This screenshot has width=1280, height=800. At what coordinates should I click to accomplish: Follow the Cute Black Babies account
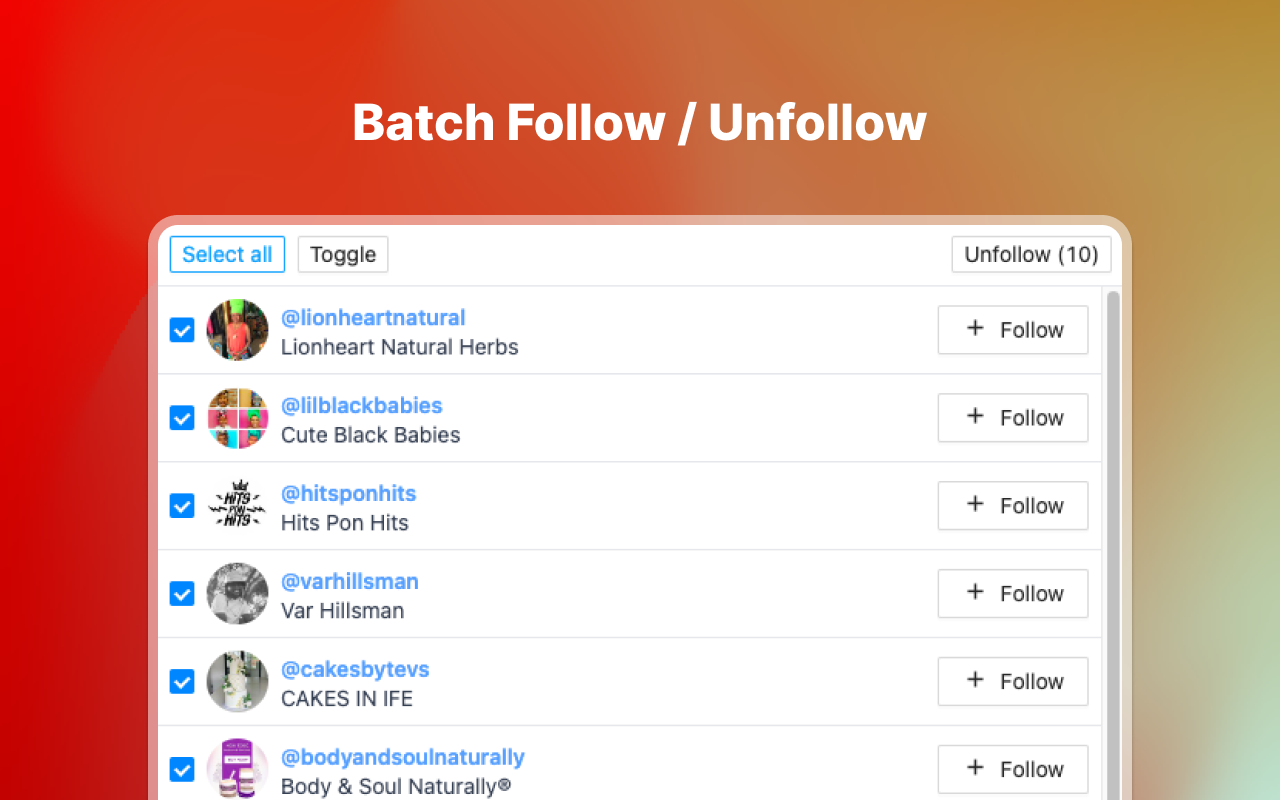point(1012,418)
